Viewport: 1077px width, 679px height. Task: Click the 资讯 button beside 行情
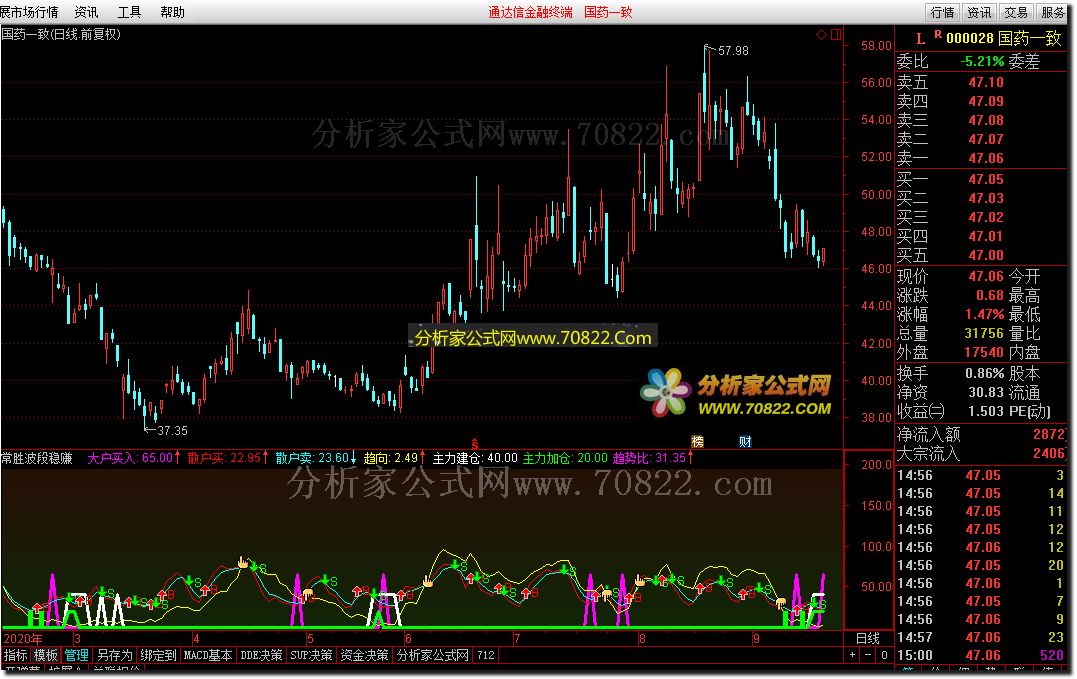click(979, 12)
